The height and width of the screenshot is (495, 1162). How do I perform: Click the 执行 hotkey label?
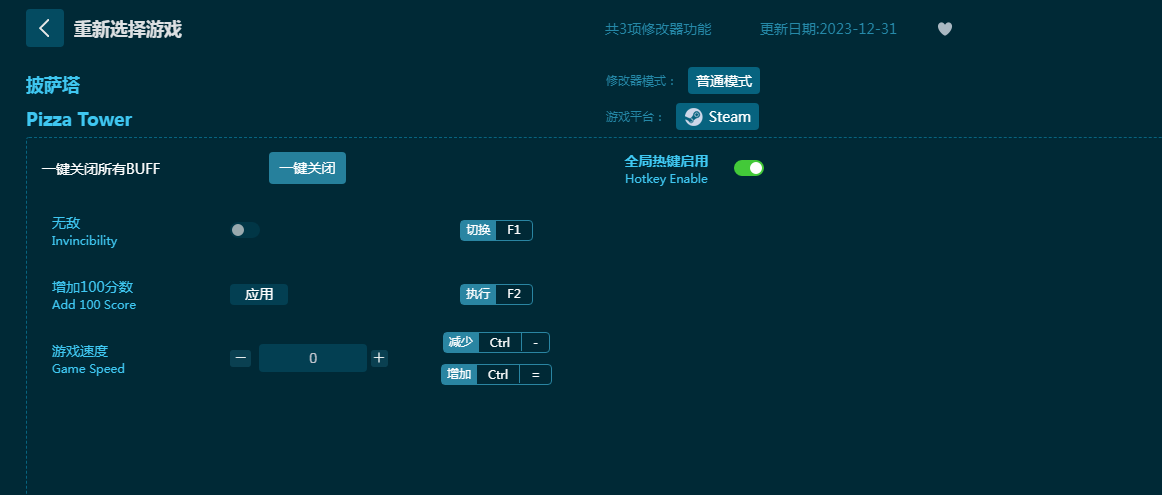(x=478, y=294)
